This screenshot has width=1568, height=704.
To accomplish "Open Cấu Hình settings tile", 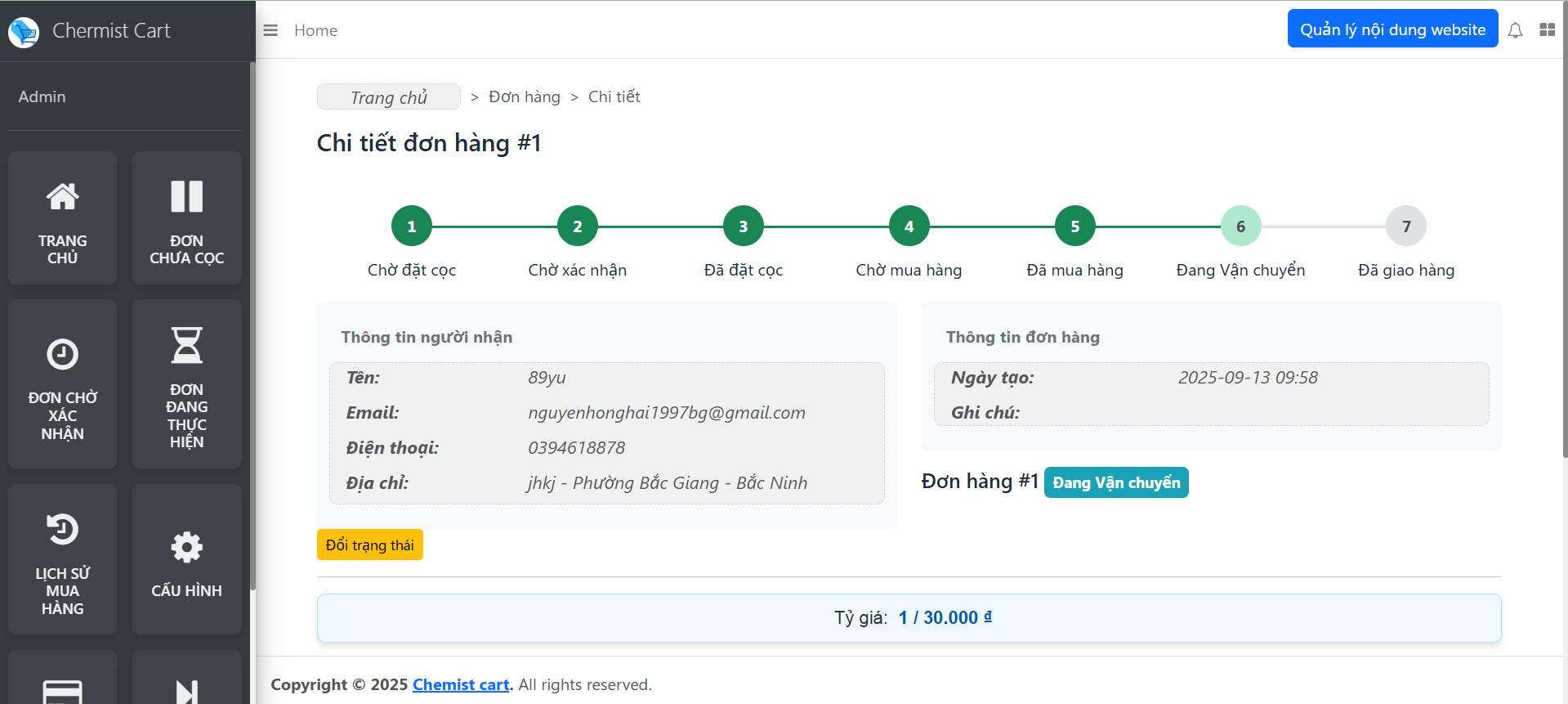I will (x=186, y=559).
